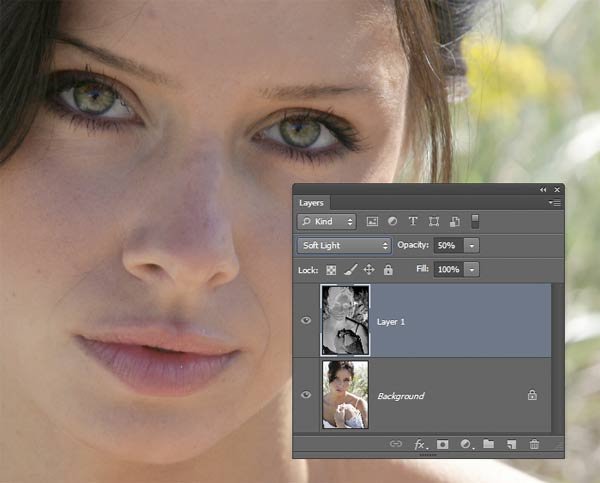Image resolution: width=600 pixels, height=483 pixels.
Task: Add a layer style with fx icon
Action: point(420,444)
